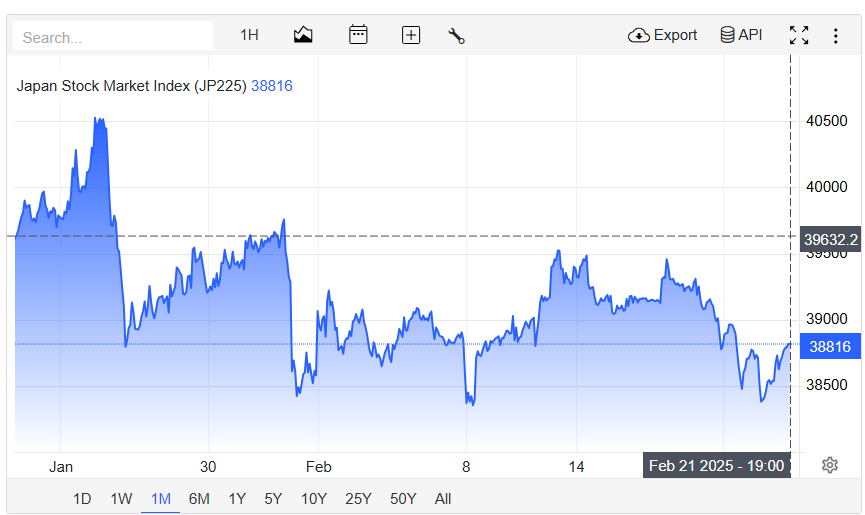865x515 pixels.
Task: Select the 6M time range
Action: click(199, 499)
